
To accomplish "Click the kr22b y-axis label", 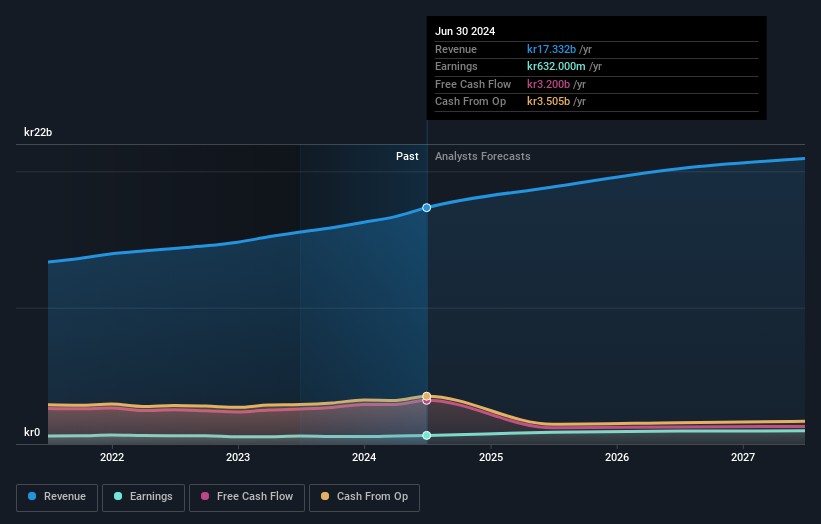I will click(x=38, y=132).
